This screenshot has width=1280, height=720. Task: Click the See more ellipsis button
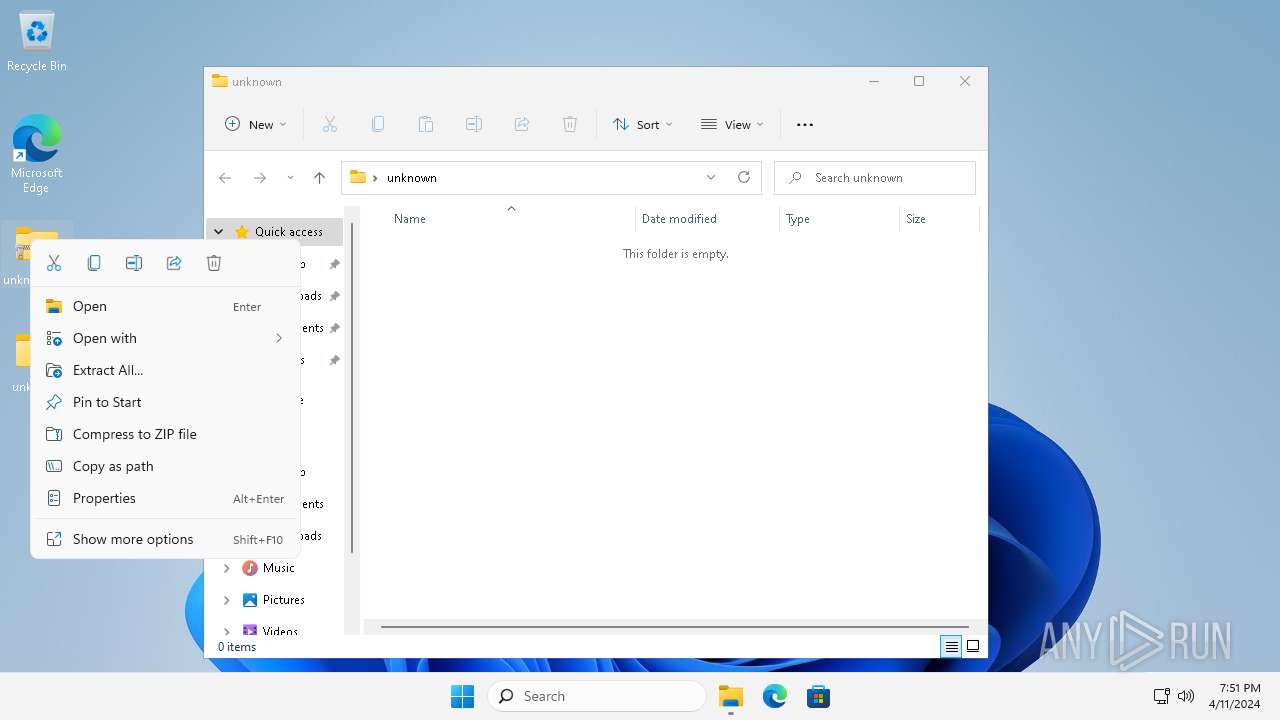click(x=805, y=124)
